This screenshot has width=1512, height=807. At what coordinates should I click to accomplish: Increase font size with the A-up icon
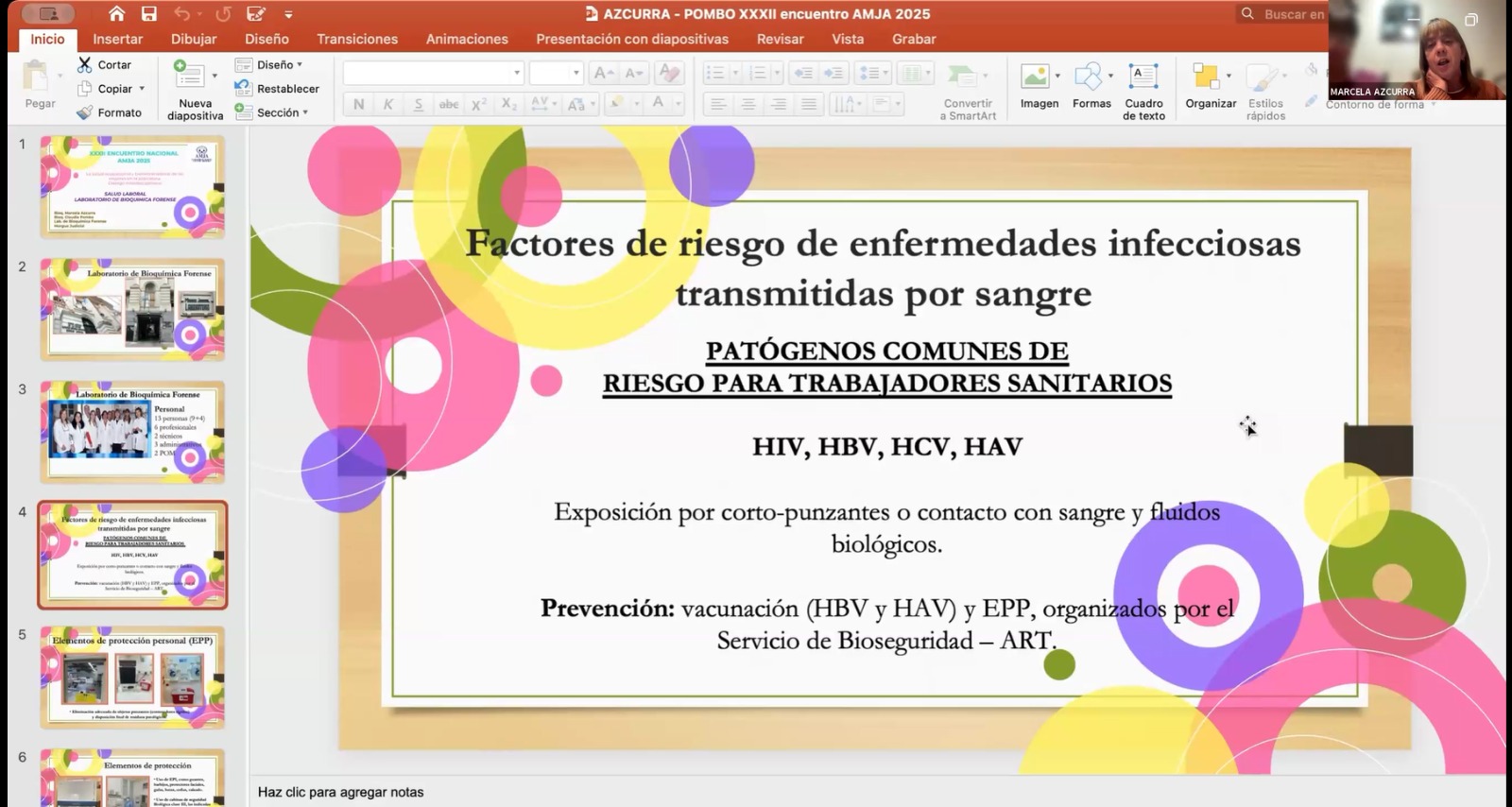(x=603, y=73)
